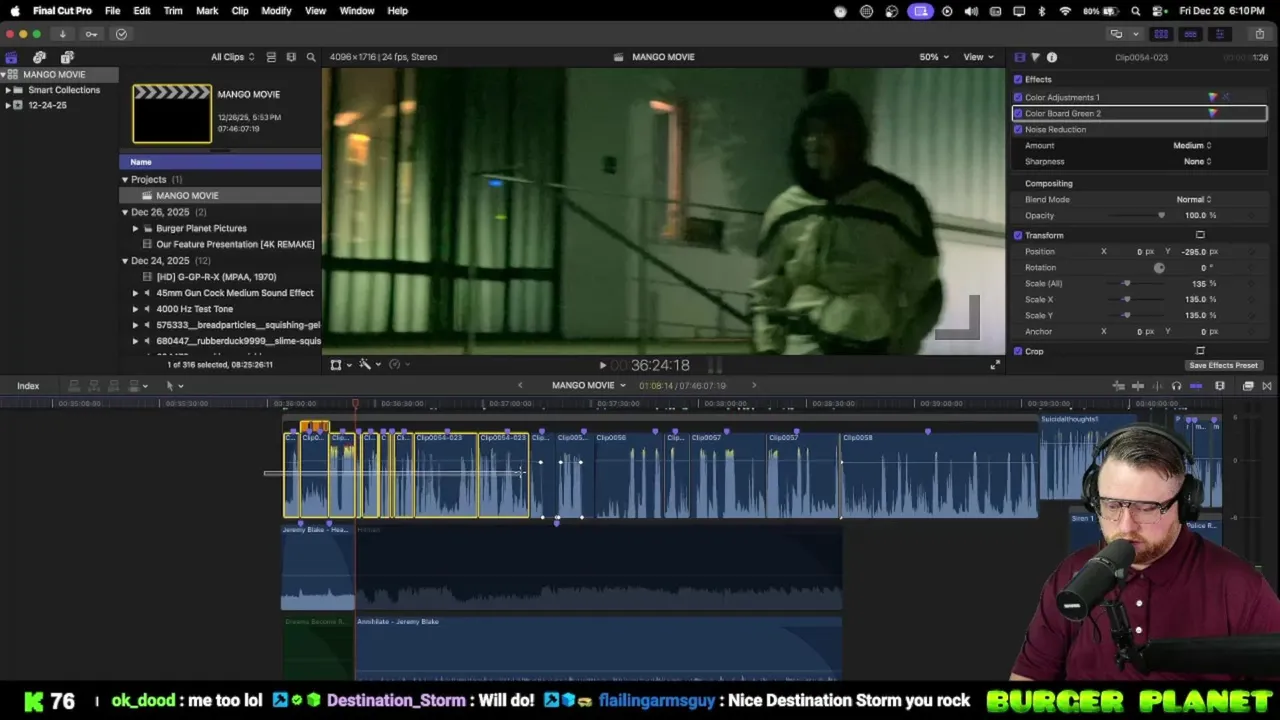The image size is (1280, 720).
Task: Open the media import arrow button
Action: (62, 34)
